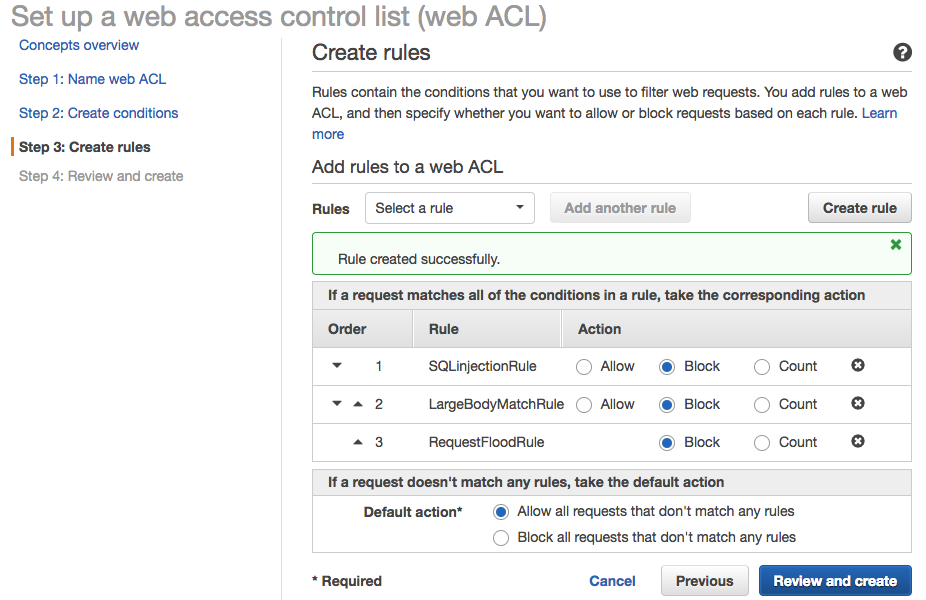Open Step 1: Name web ACL
The width and height of the screenshot is (926, 600).
coord(92,79)
